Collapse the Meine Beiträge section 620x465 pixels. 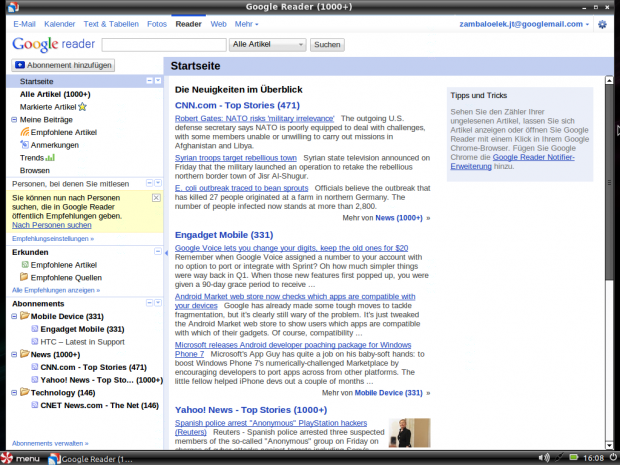[15, 119]
